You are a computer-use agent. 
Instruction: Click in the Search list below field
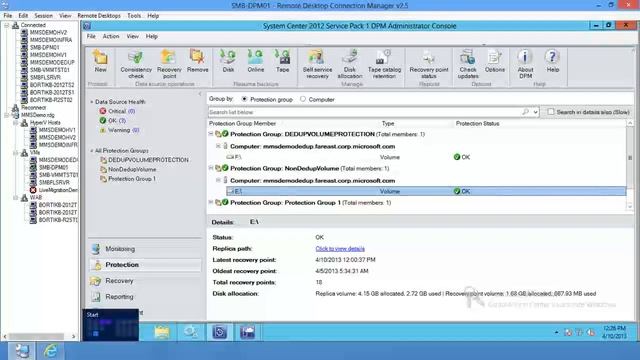click(x=364, y=112)
